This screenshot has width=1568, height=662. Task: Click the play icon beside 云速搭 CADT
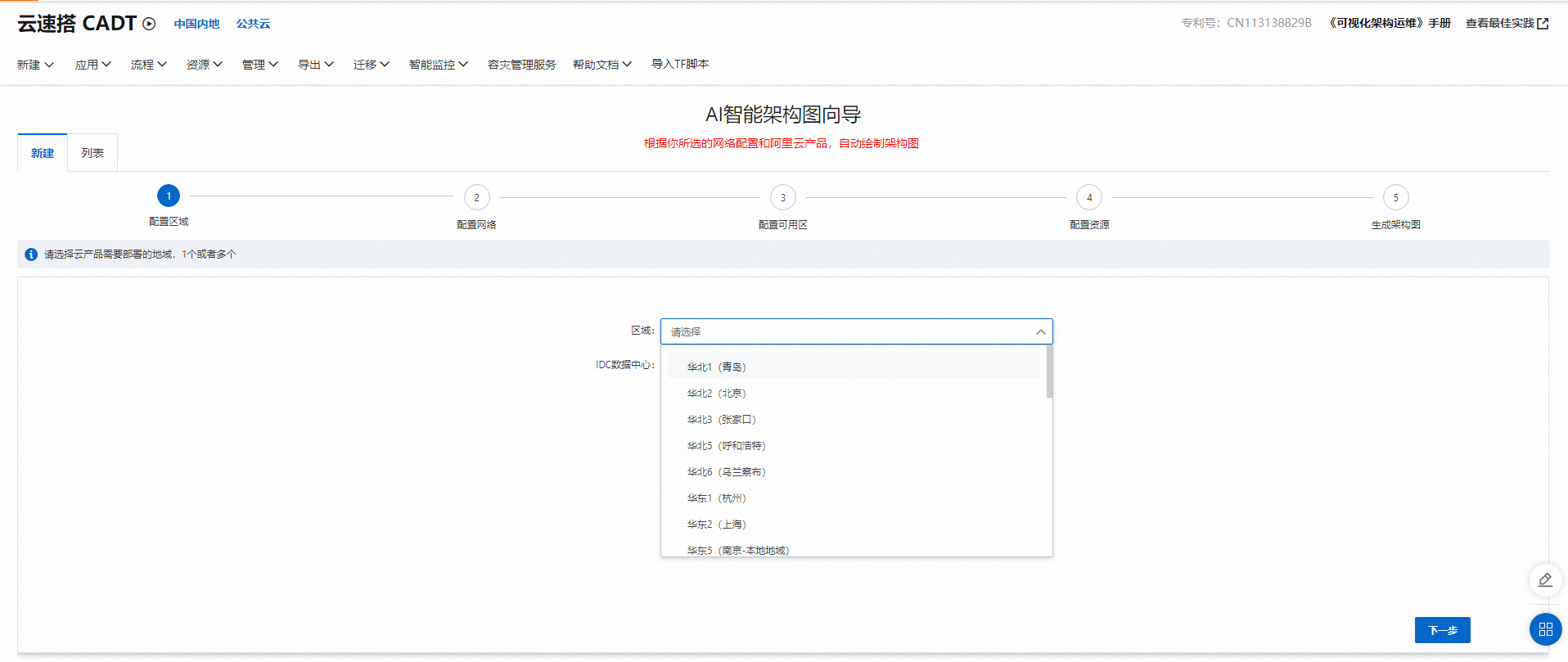point(149,24)
